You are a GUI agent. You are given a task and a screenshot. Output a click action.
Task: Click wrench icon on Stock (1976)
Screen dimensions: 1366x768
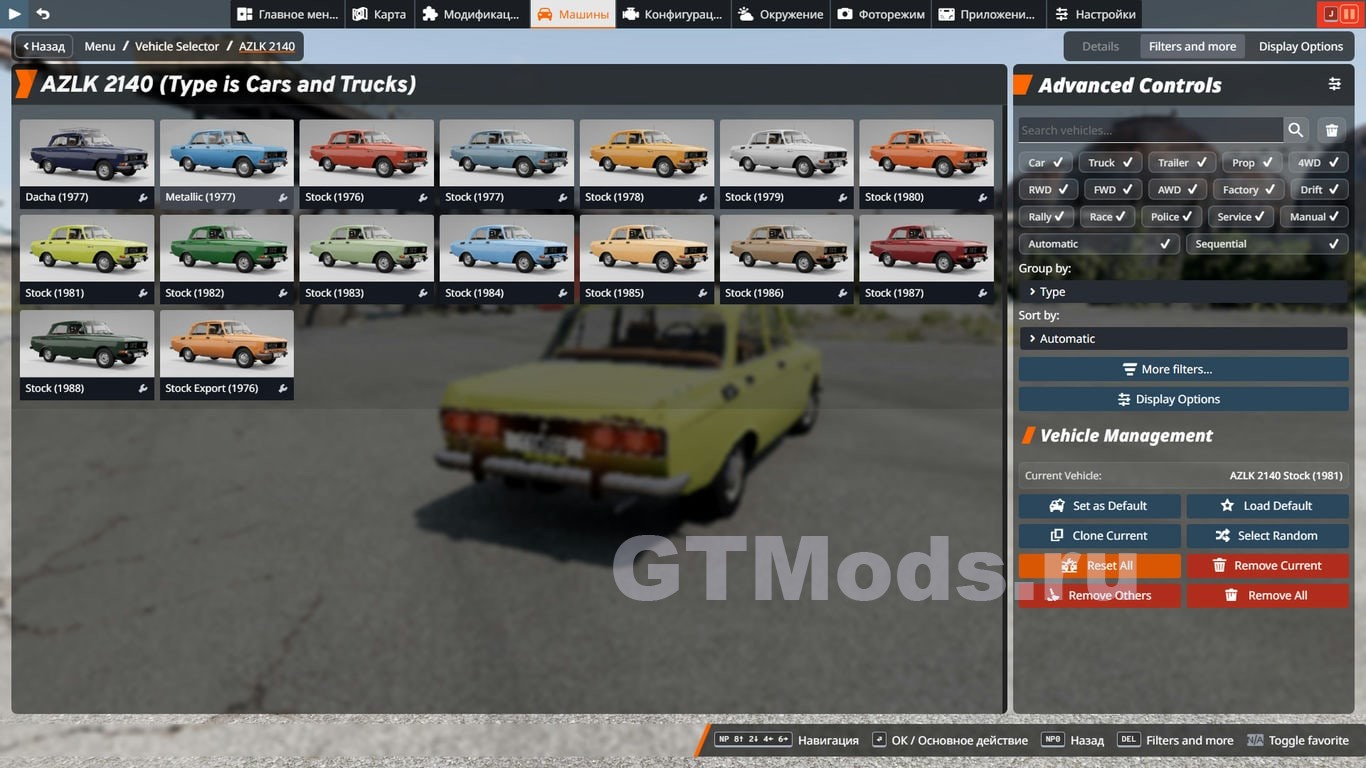(x=423, y=198)
